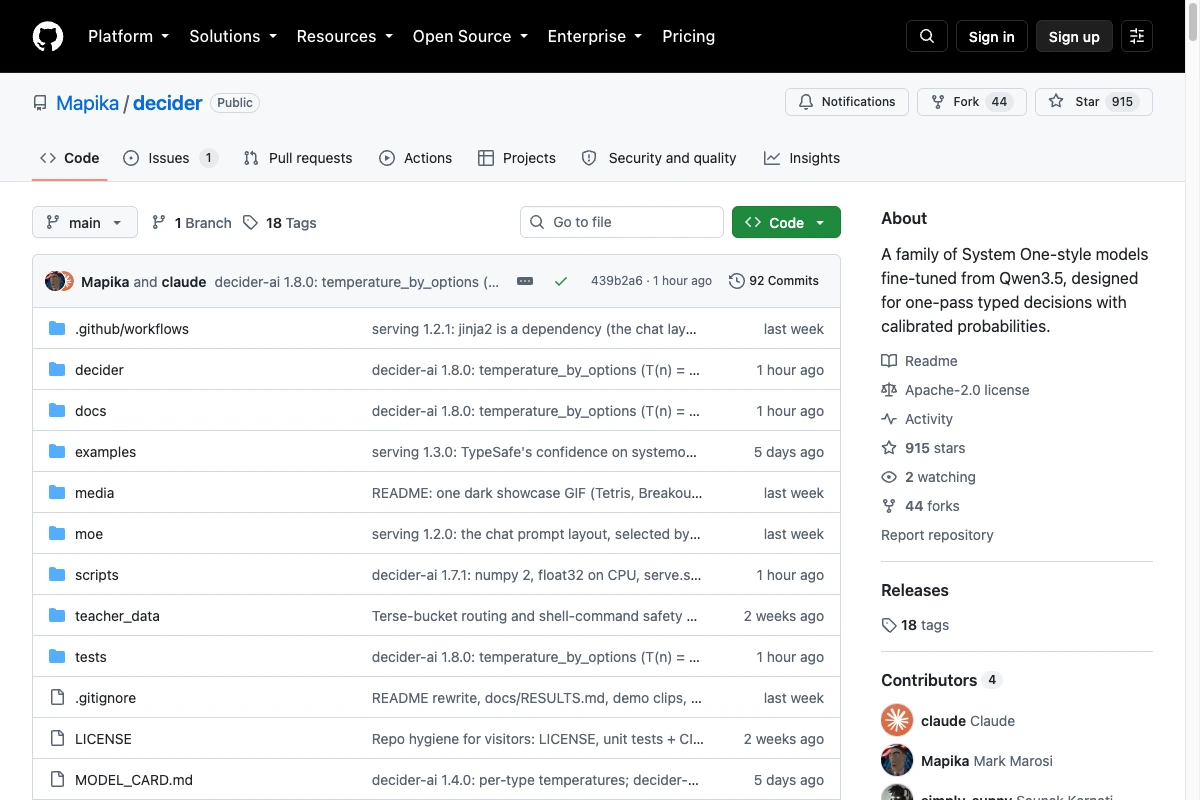This screenshot has height=800, width=1200.
Task: Open the 2 watching link
Action: click(928, 477)
